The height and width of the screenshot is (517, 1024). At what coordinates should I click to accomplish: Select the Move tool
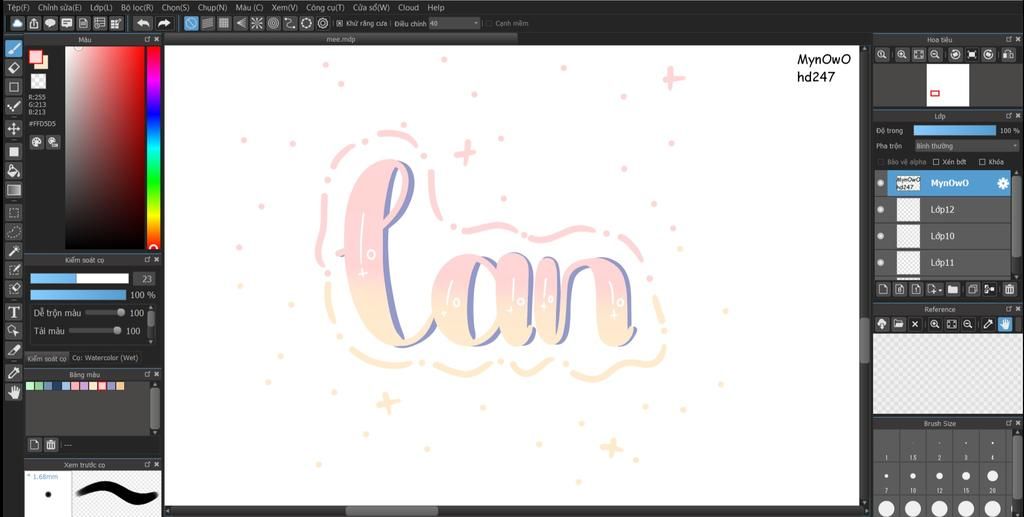tap(14, 128)
